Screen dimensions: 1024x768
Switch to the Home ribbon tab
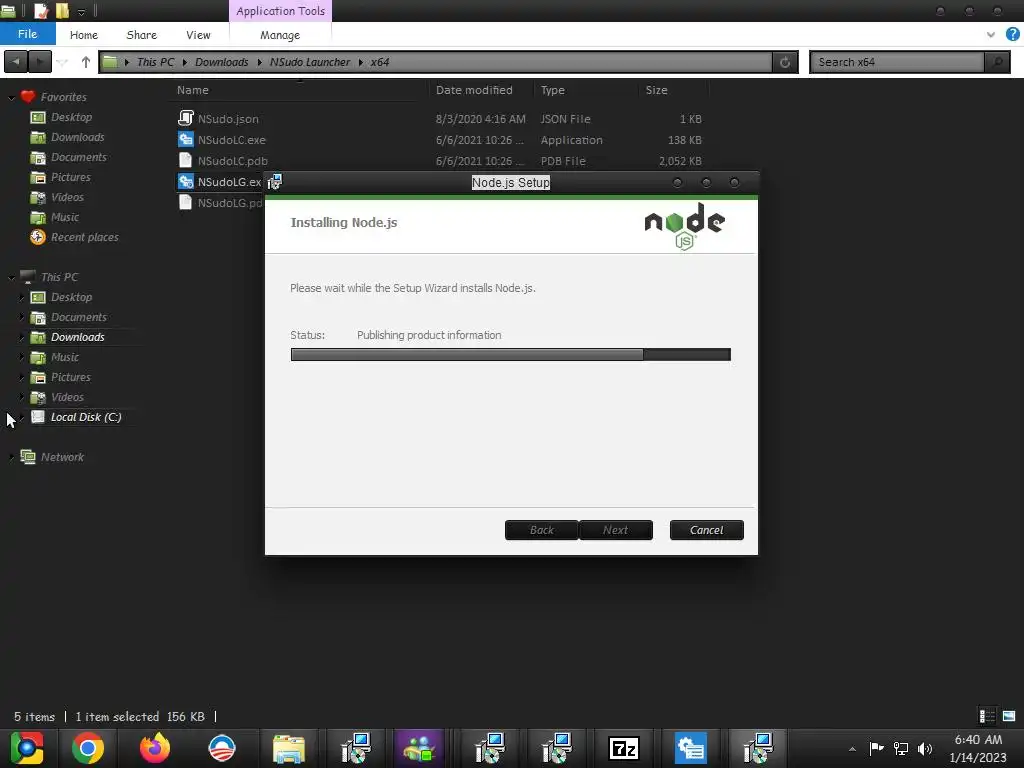click(84, 35)
